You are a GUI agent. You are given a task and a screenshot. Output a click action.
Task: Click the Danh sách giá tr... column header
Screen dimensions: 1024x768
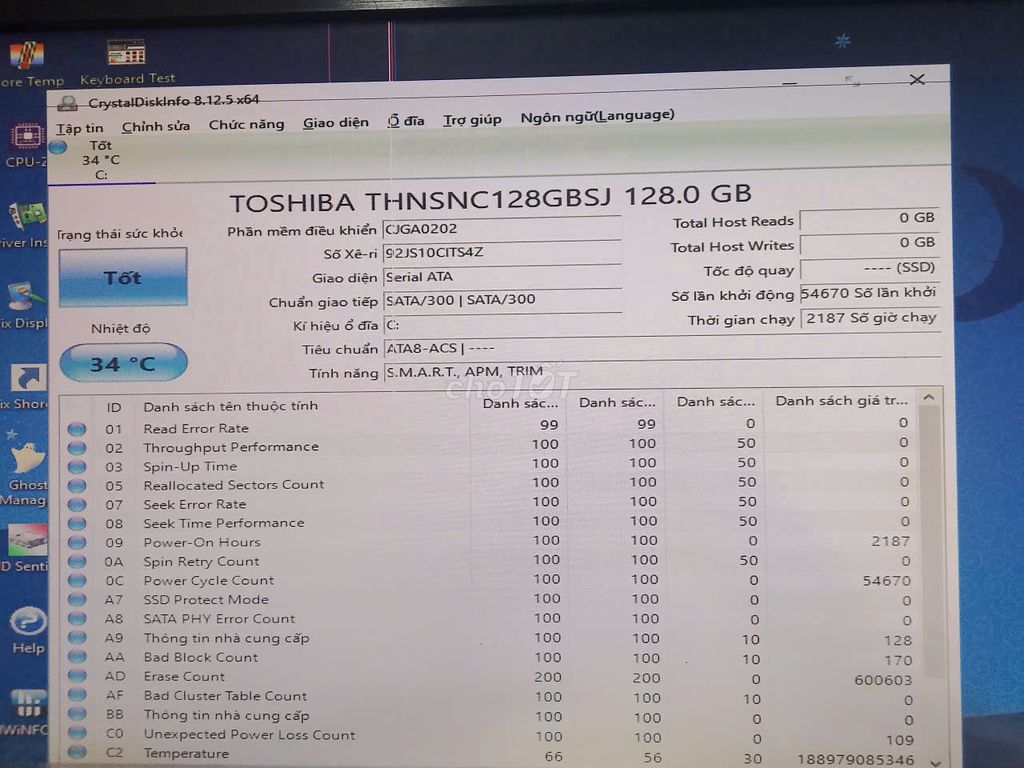[841, 400]
